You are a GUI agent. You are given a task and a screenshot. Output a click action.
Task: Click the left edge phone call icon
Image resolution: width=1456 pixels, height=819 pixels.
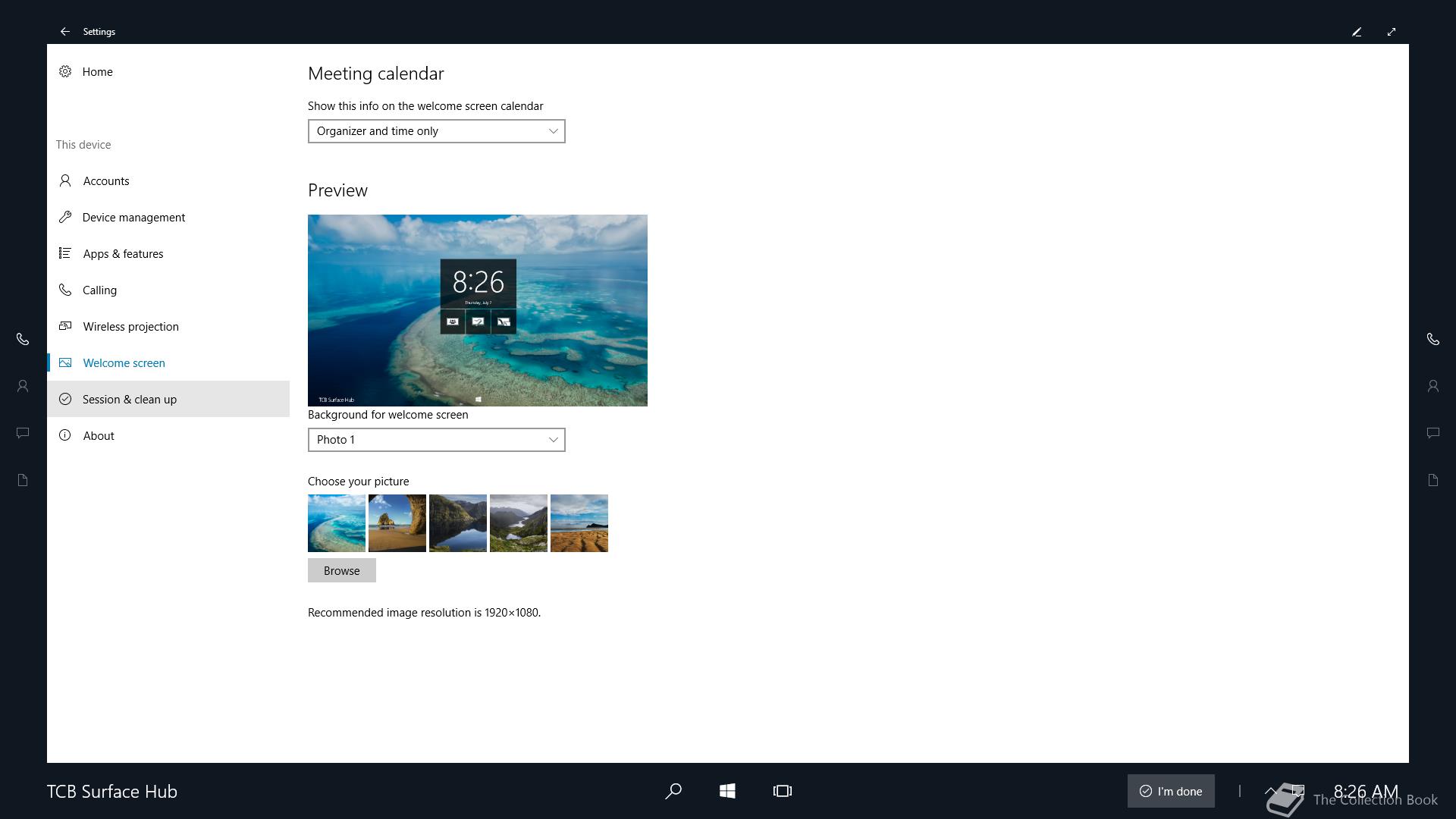click(x=23, y=339)
